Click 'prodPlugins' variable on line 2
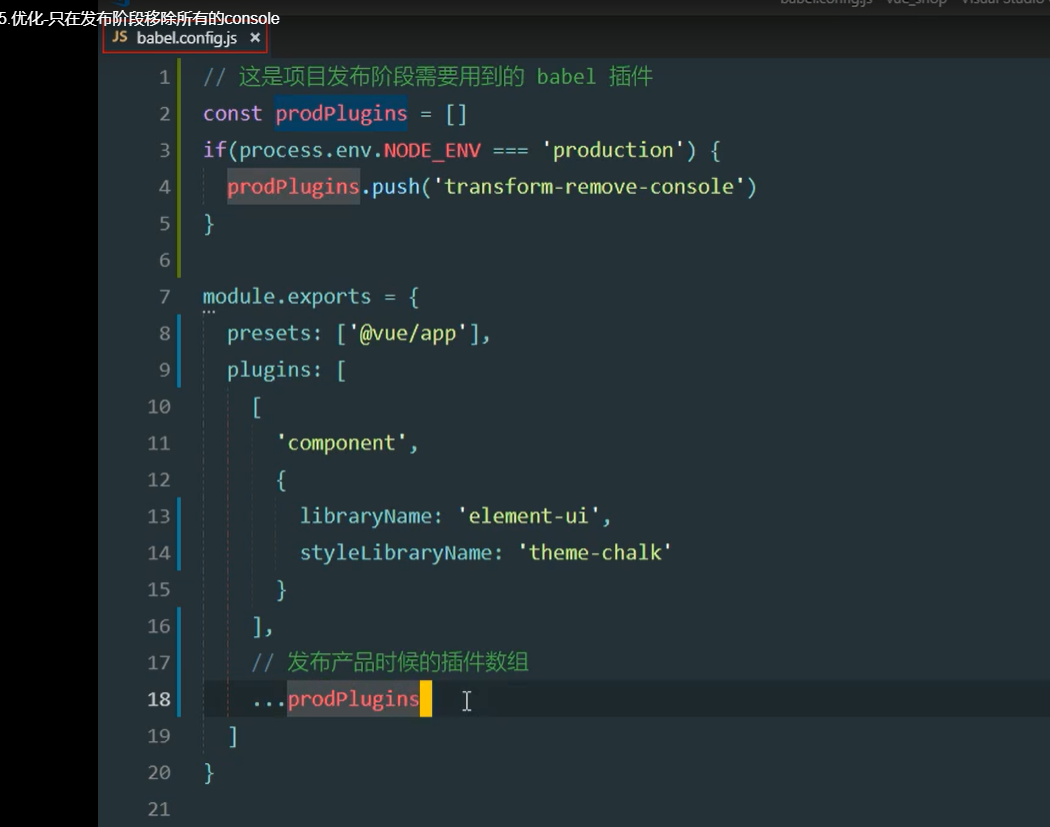This screenshot has width=1050, height=827. (342, 114)
